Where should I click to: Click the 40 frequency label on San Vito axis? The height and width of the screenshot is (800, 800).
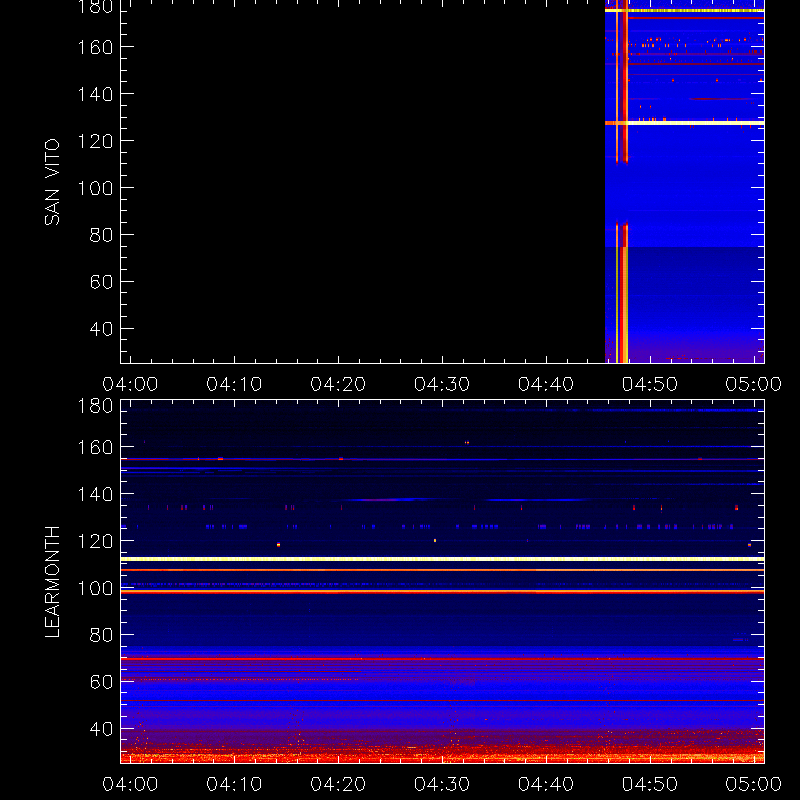coord(101,329)
